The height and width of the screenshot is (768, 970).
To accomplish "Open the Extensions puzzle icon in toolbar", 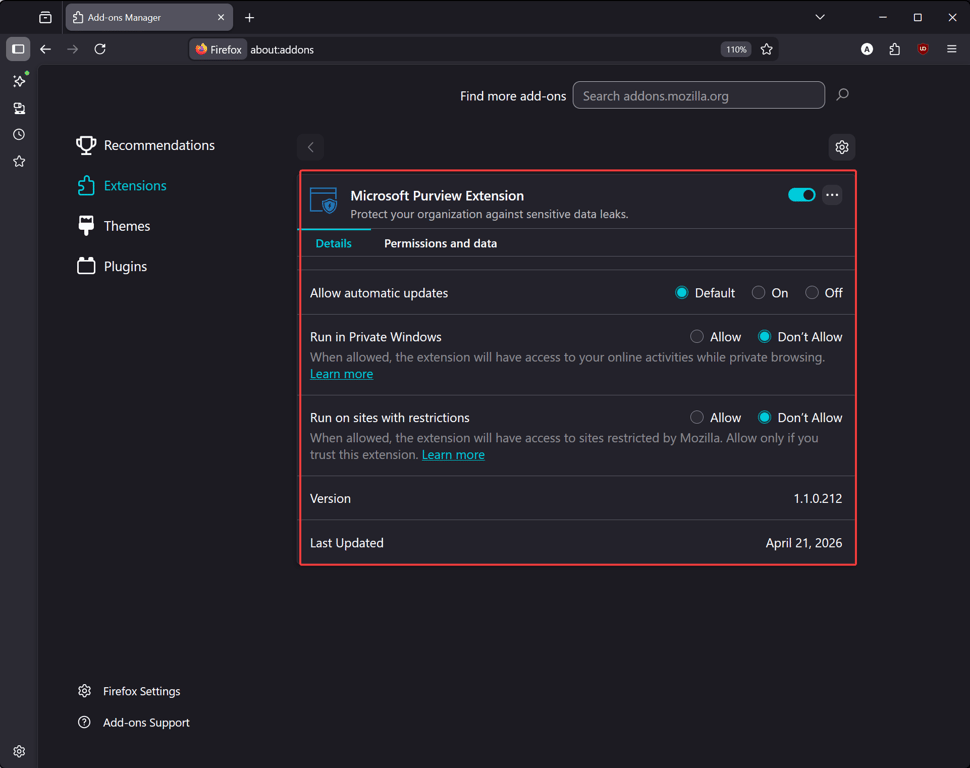I will tap(895, 49).
